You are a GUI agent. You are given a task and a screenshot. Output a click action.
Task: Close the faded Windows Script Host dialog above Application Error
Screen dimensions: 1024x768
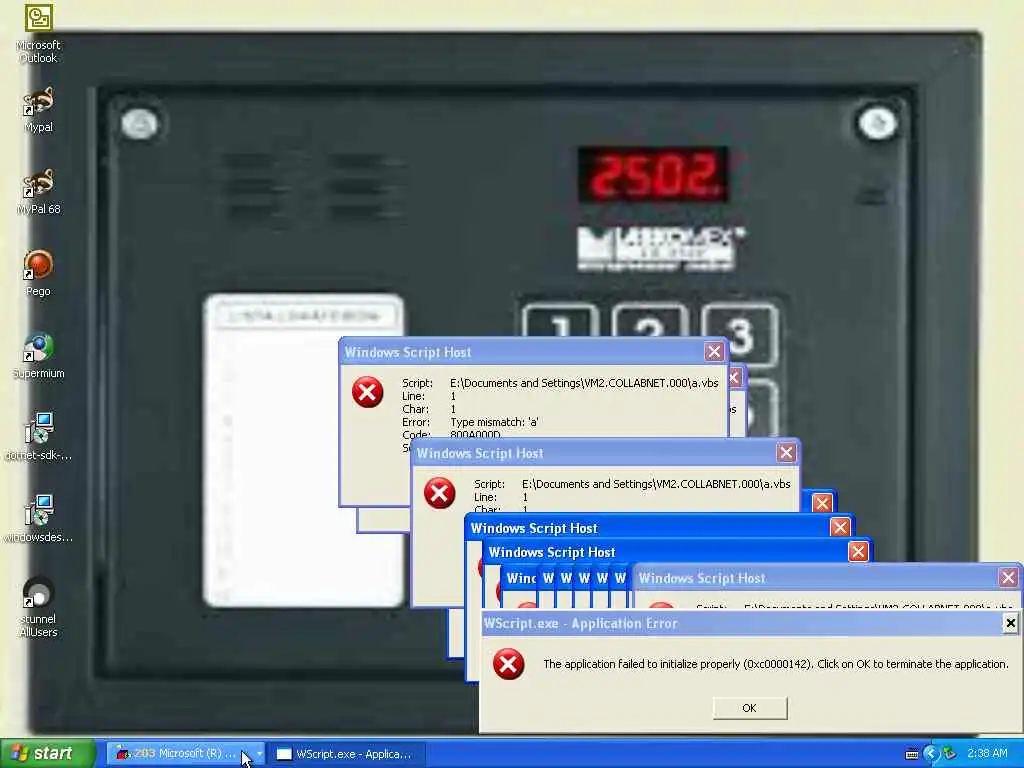[1008, 577]
